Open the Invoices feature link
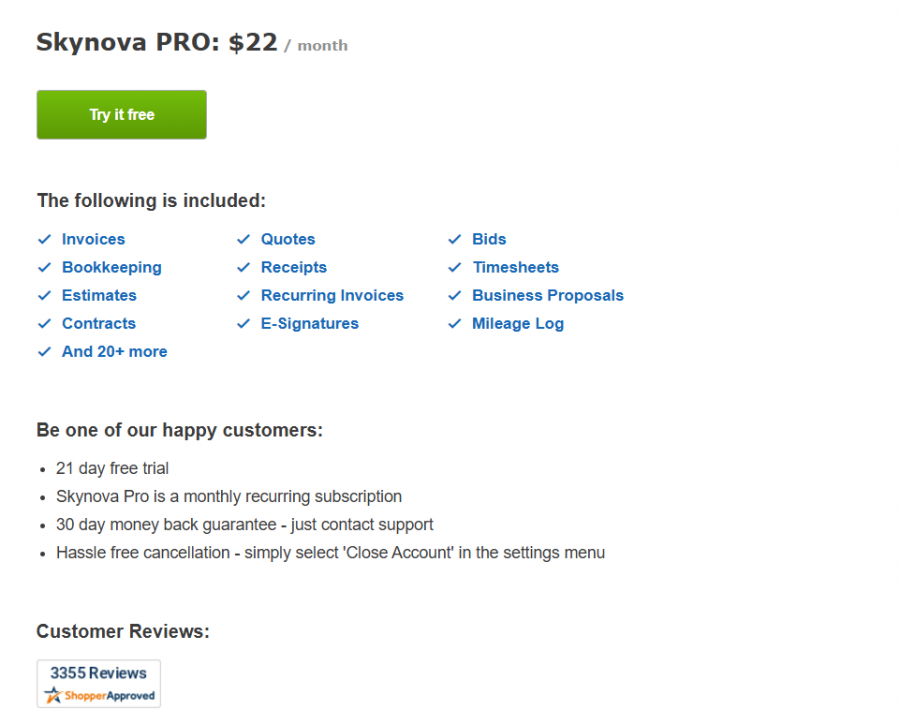This screenshot has width=900, height=725. (93, 239)
